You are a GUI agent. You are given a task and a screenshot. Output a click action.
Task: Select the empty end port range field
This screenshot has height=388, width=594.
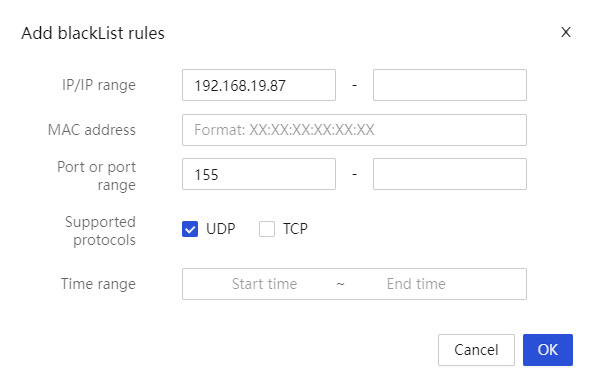[x=450, y=174]
